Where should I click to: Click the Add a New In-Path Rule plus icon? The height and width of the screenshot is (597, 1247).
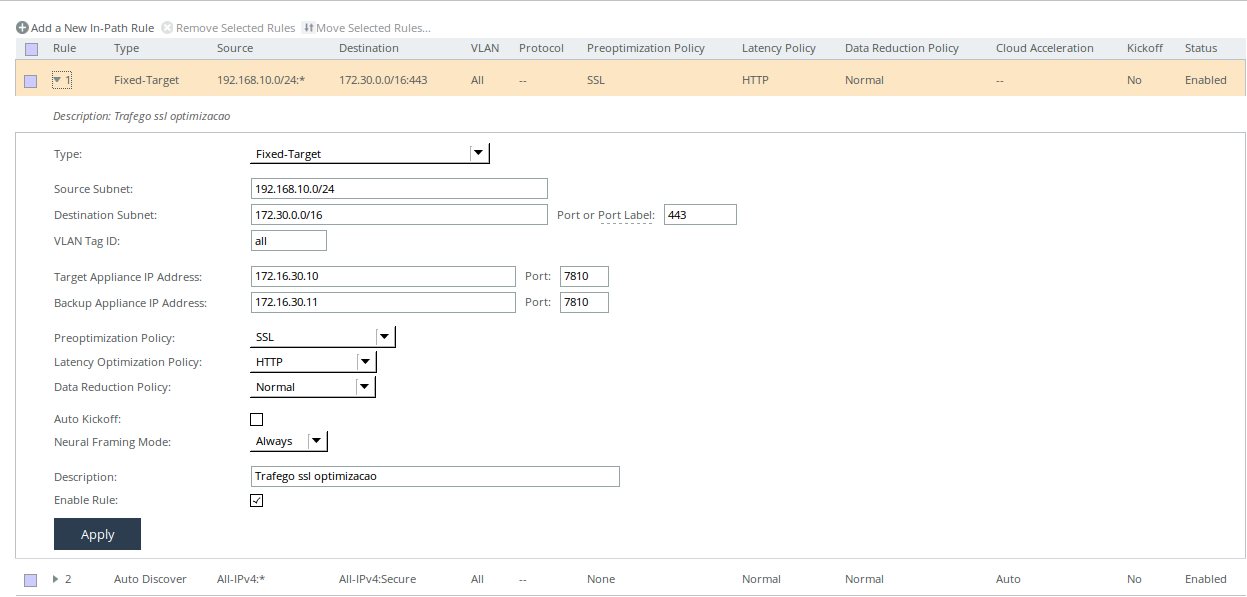(22, 28)
